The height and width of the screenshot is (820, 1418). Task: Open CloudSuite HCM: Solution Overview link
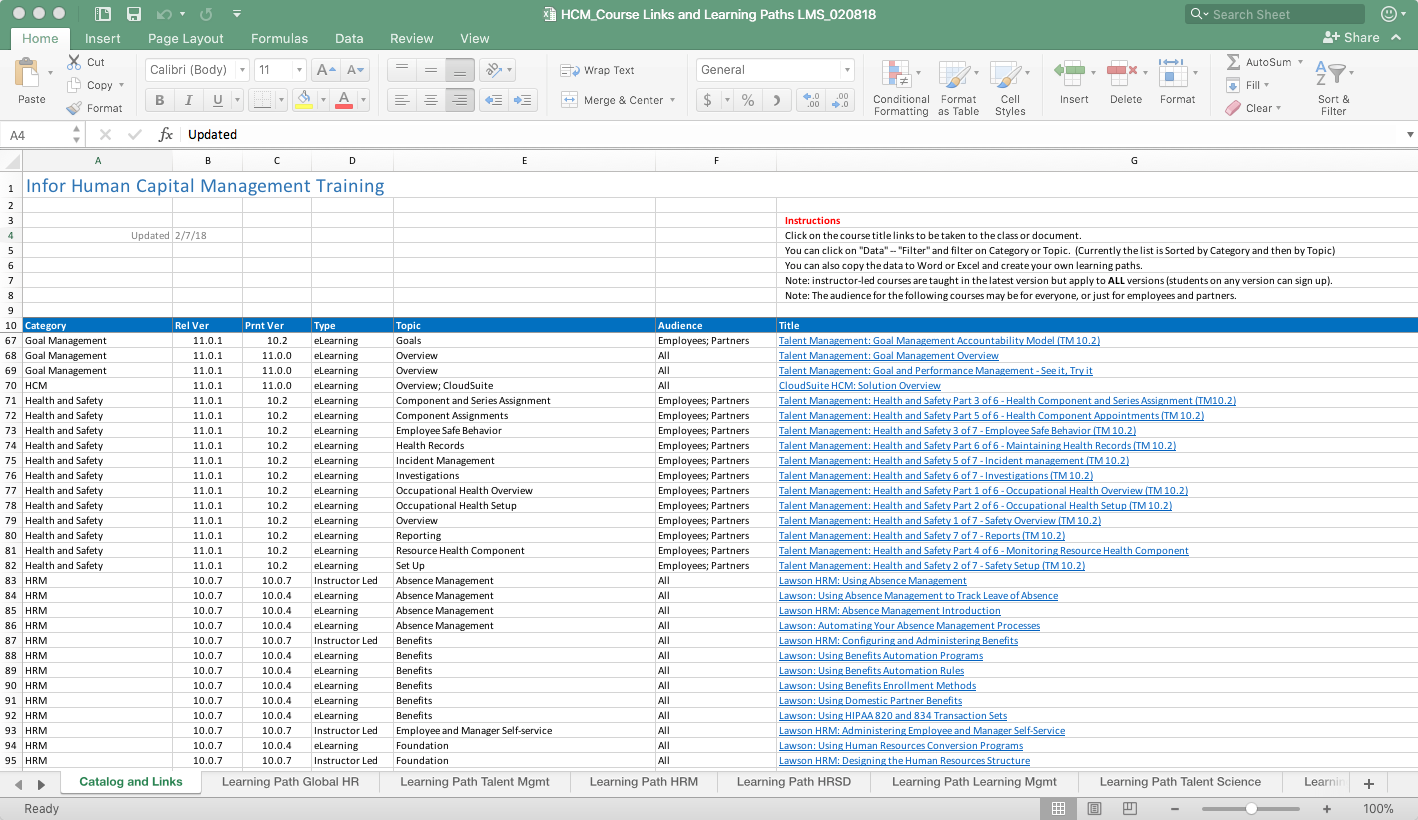click(860, 385)
